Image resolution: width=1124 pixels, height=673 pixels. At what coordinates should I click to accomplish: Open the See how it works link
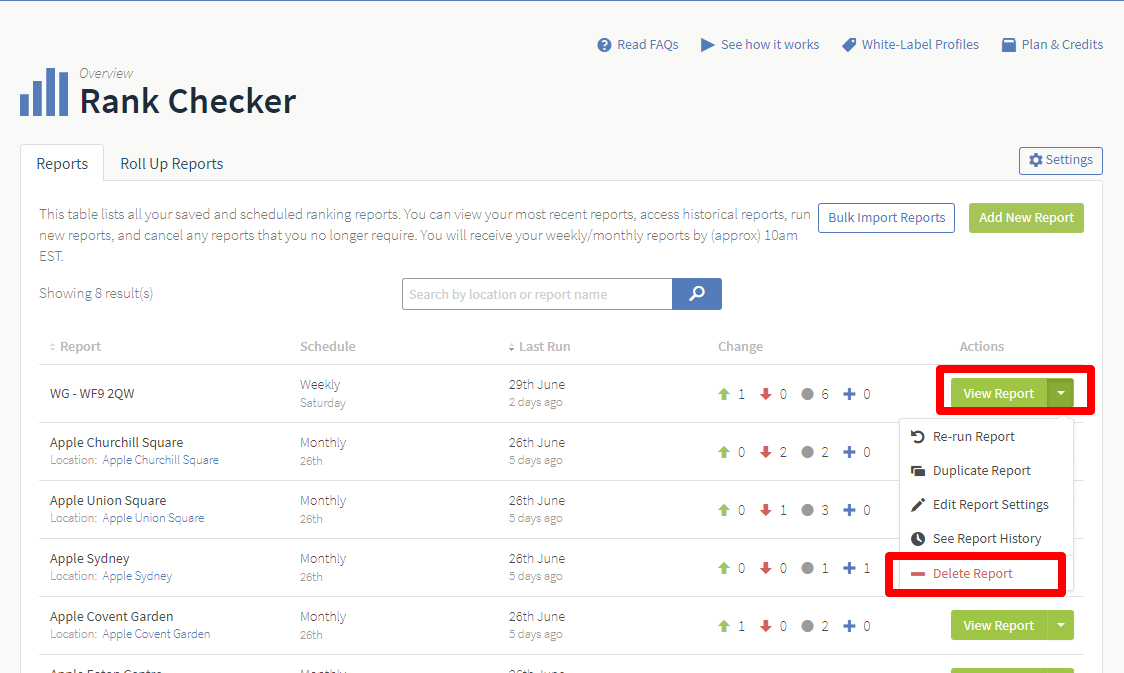pyautogui.click(x=770, y=44)
